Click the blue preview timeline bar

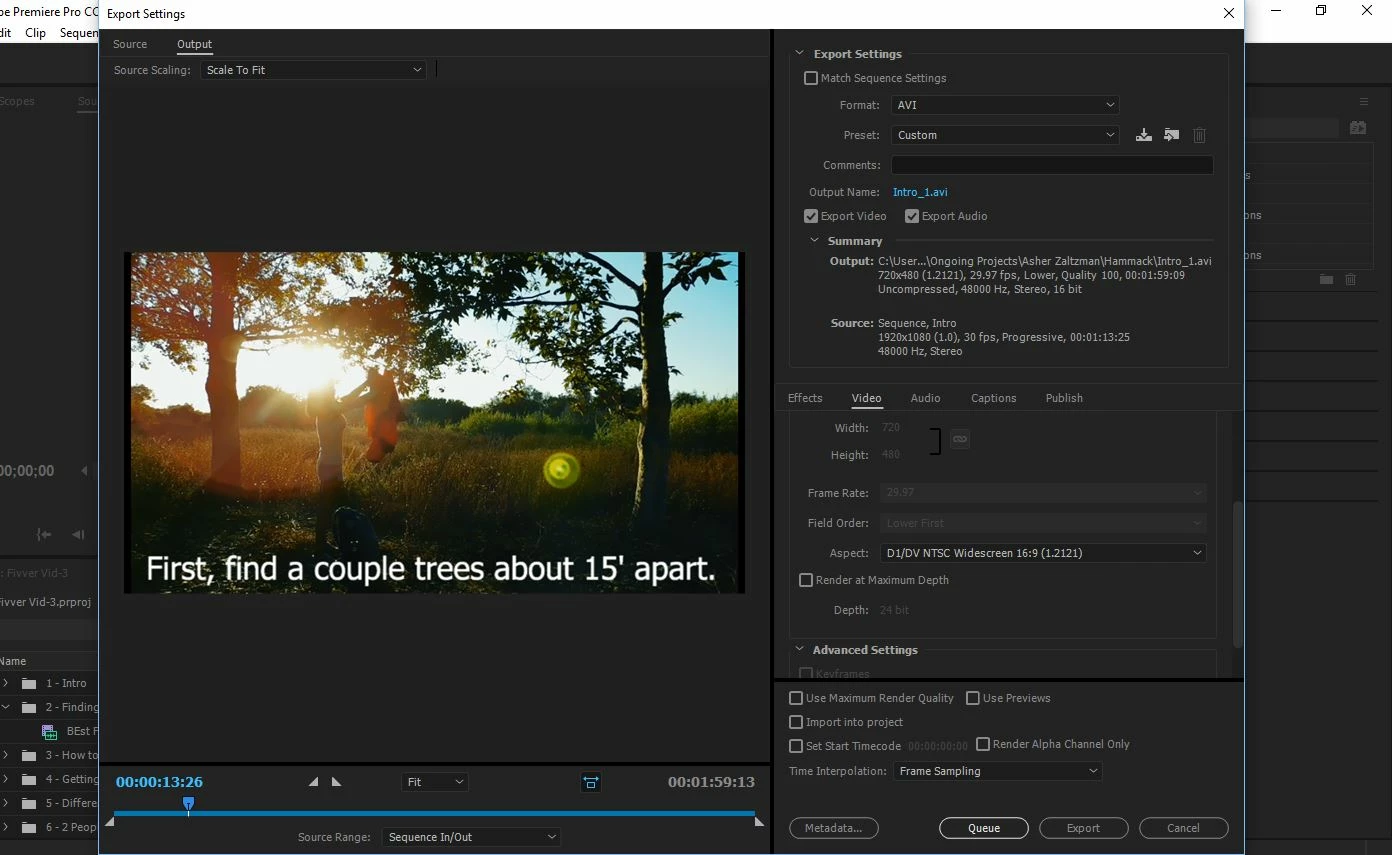[434, 813]
